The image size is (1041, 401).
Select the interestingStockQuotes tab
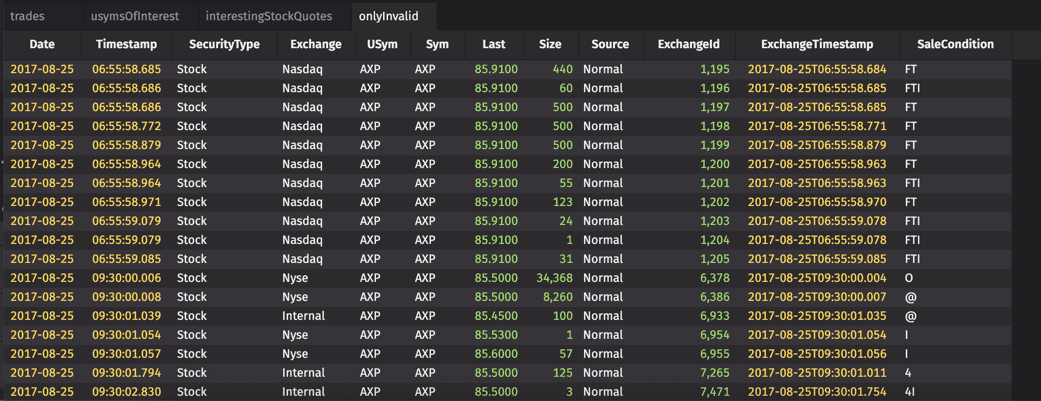269,16
